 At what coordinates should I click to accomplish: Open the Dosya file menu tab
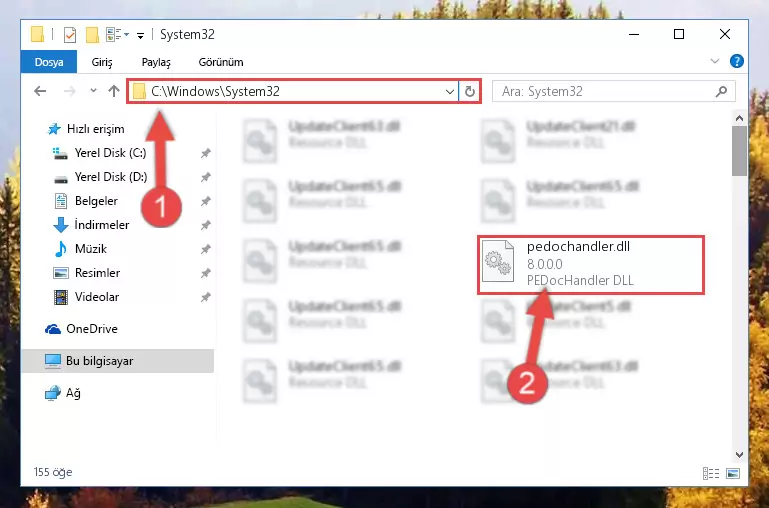coord(49,62)
